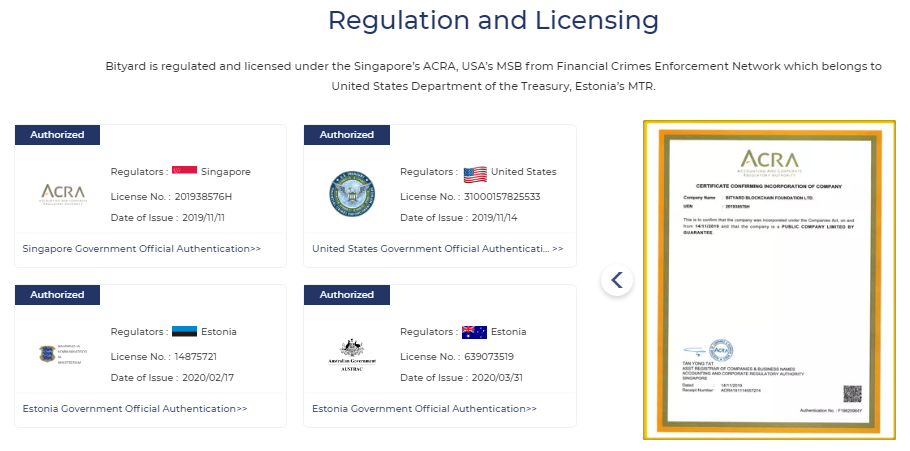Screen dimensions: 910x451
Task: Click the Regulation and Licensing heading
Action: pos(493,20)
